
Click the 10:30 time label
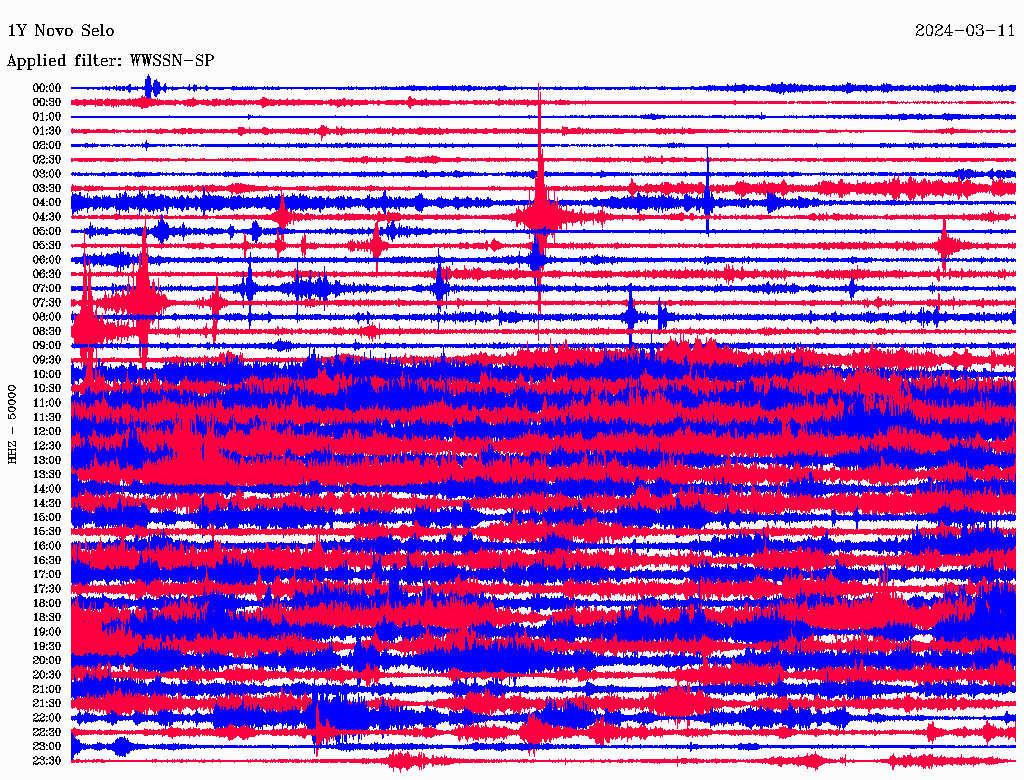[x=47, y=389]
